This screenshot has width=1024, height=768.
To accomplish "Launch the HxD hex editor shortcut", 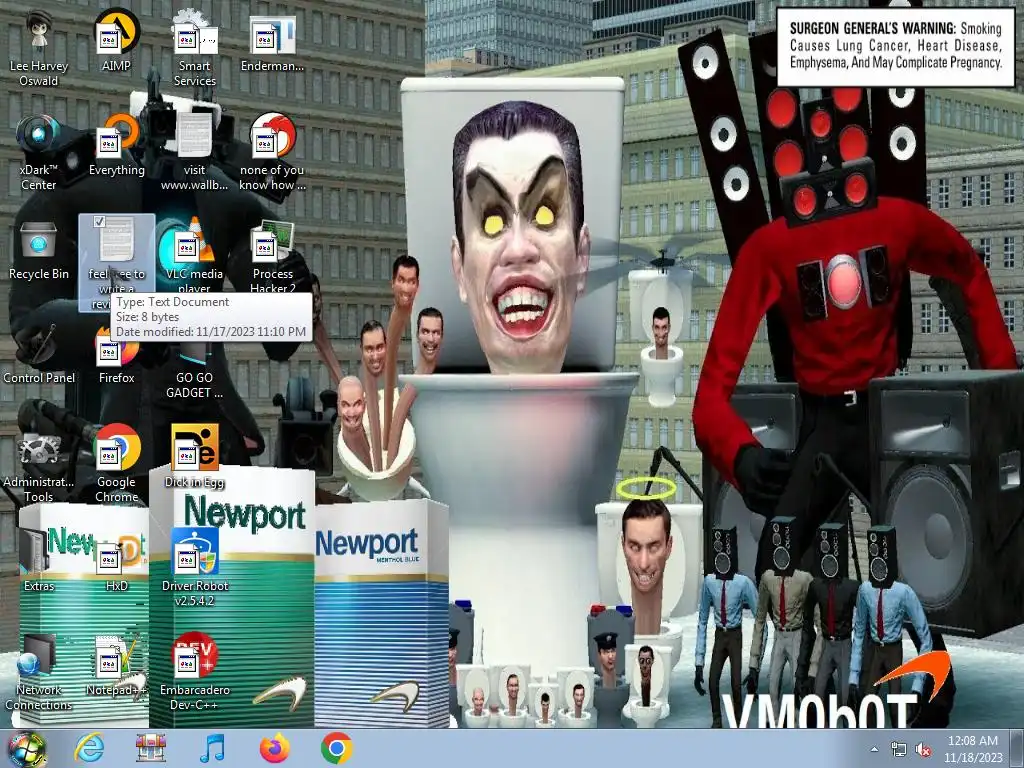I will click(116, 562).
